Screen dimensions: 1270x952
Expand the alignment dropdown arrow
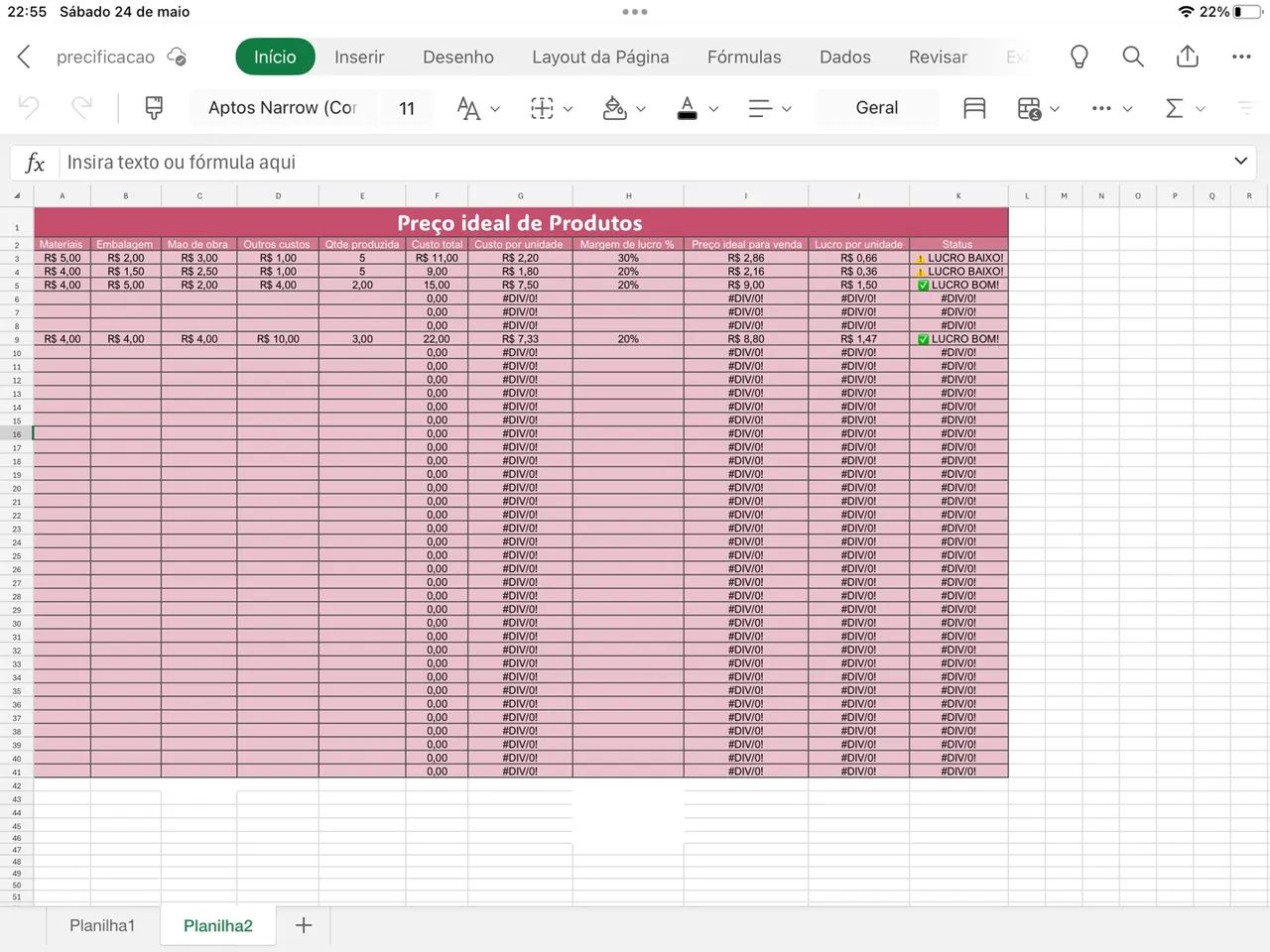click(786, 109)
